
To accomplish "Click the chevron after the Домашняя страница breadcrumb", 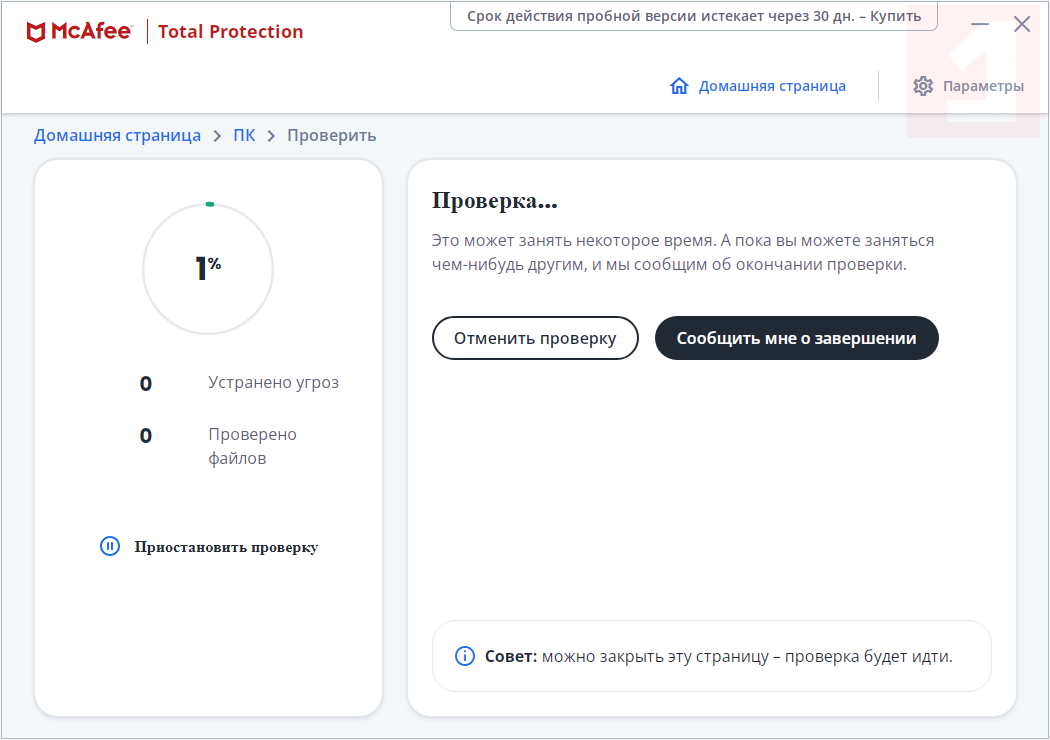I will pos(217,136).
